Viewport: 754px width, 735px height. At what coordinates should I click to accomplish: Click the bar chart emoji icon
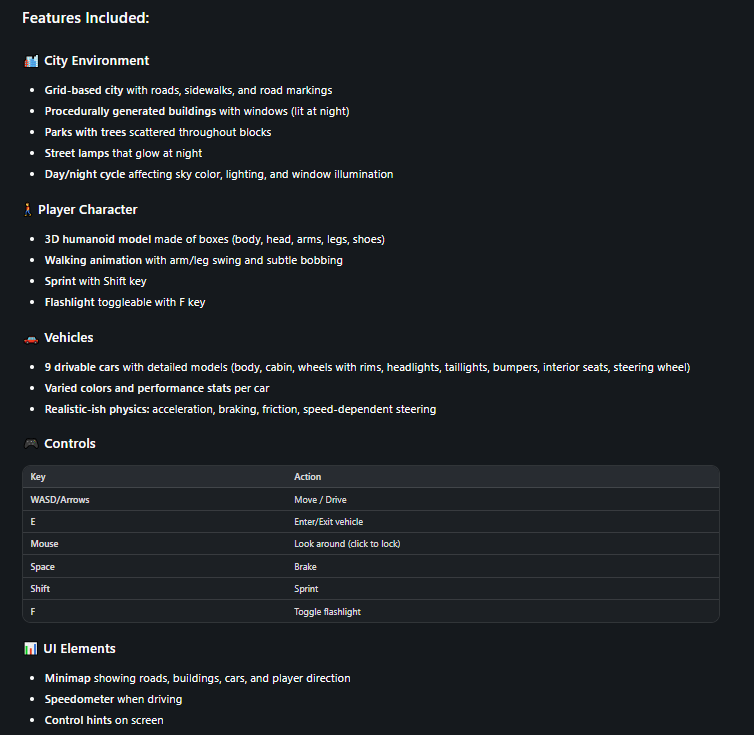pyautogui.click(x=31, y=648)
